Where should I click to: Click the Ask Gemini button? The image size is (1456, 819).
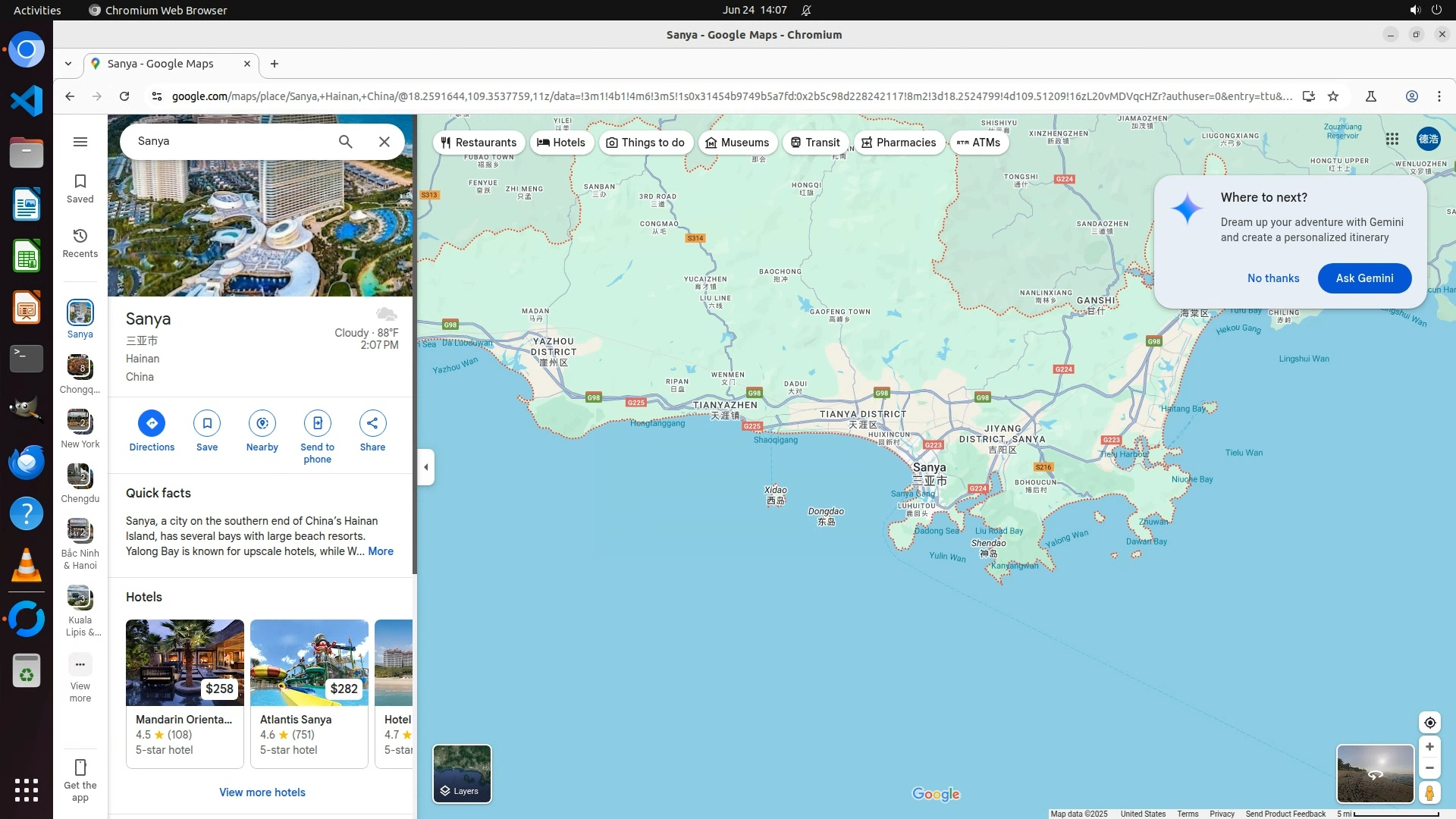tap(1364, 278)
